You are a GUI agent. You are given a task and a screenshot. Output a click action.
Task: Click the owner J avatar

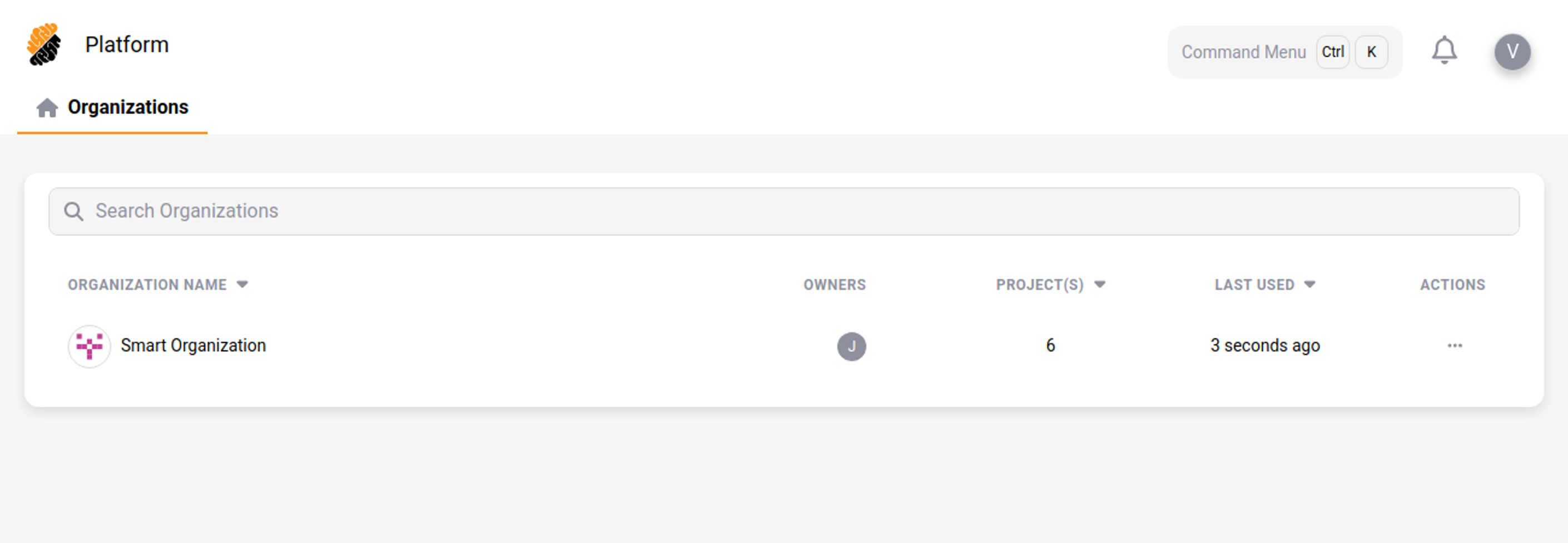point(851,347)
